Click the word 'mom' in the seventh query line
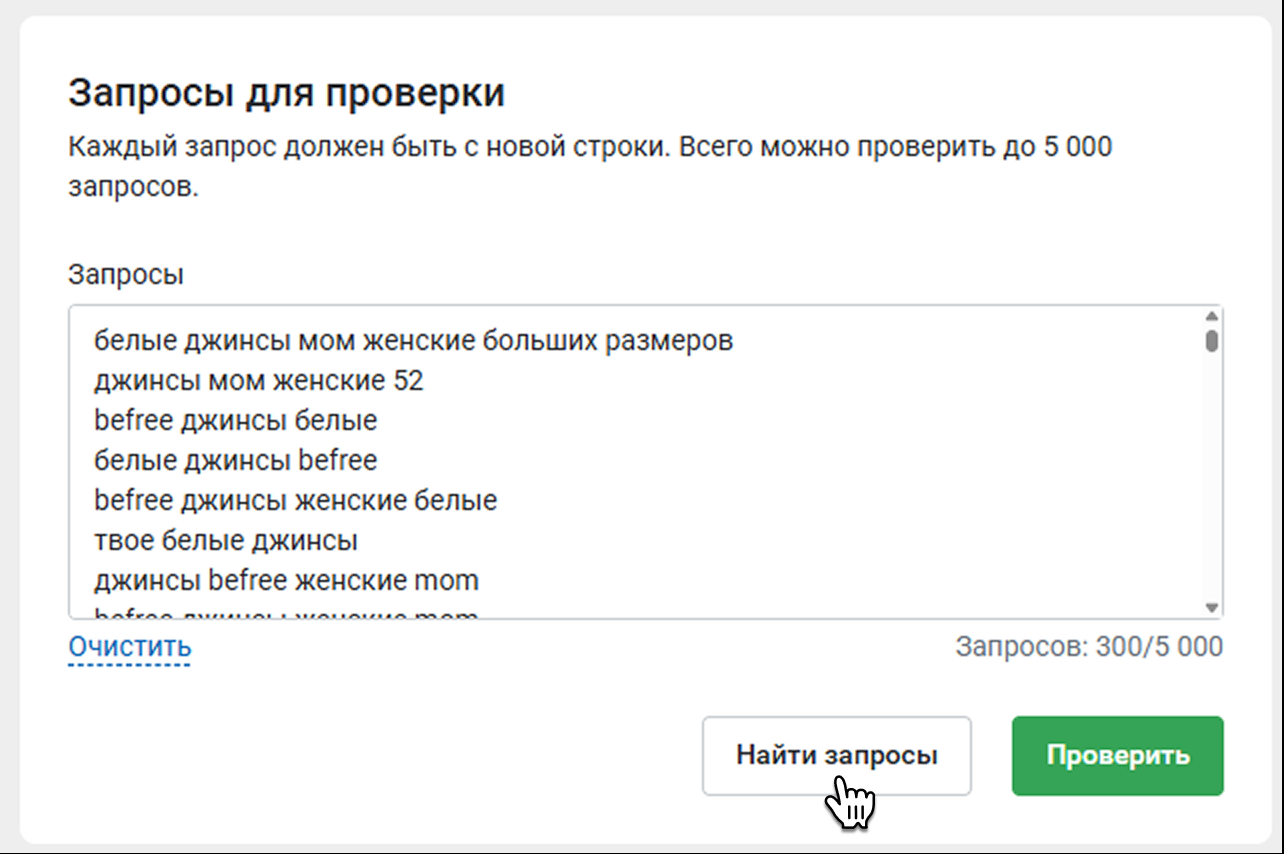The width and height of the screenshot is (1284, 854). point(447,580)
